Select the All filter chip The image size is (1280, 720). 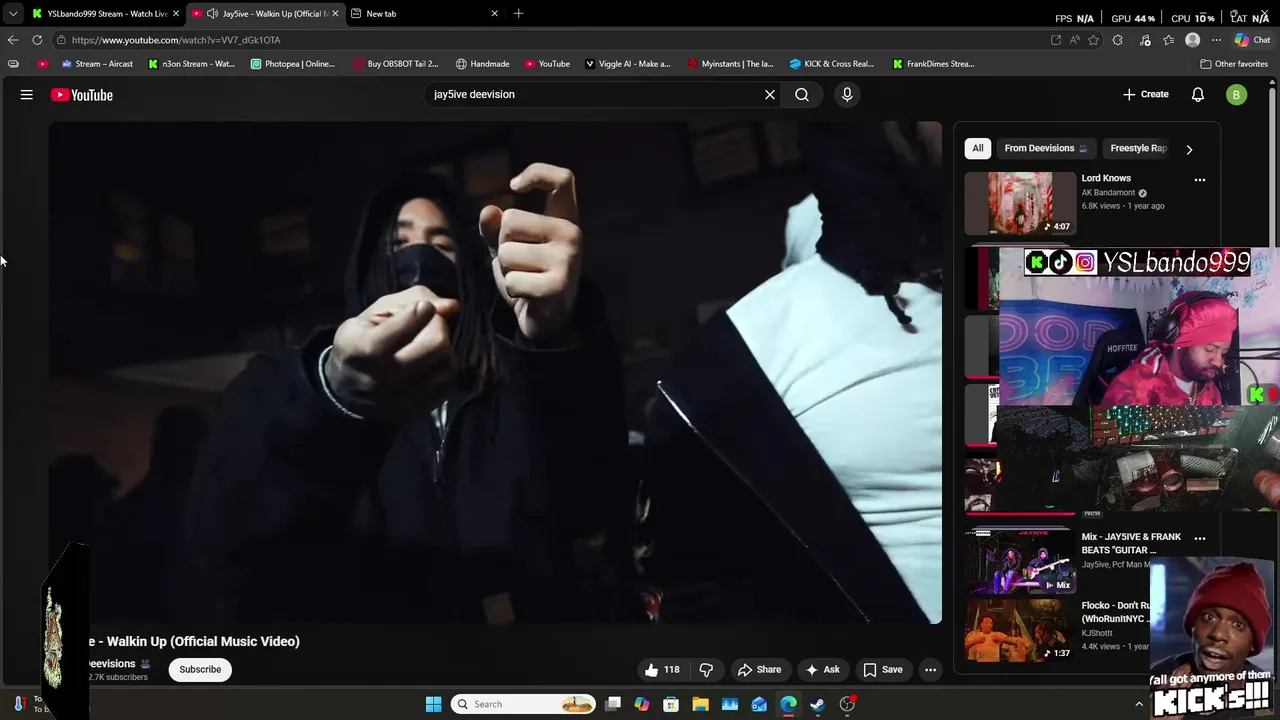[x=978, y=148]
